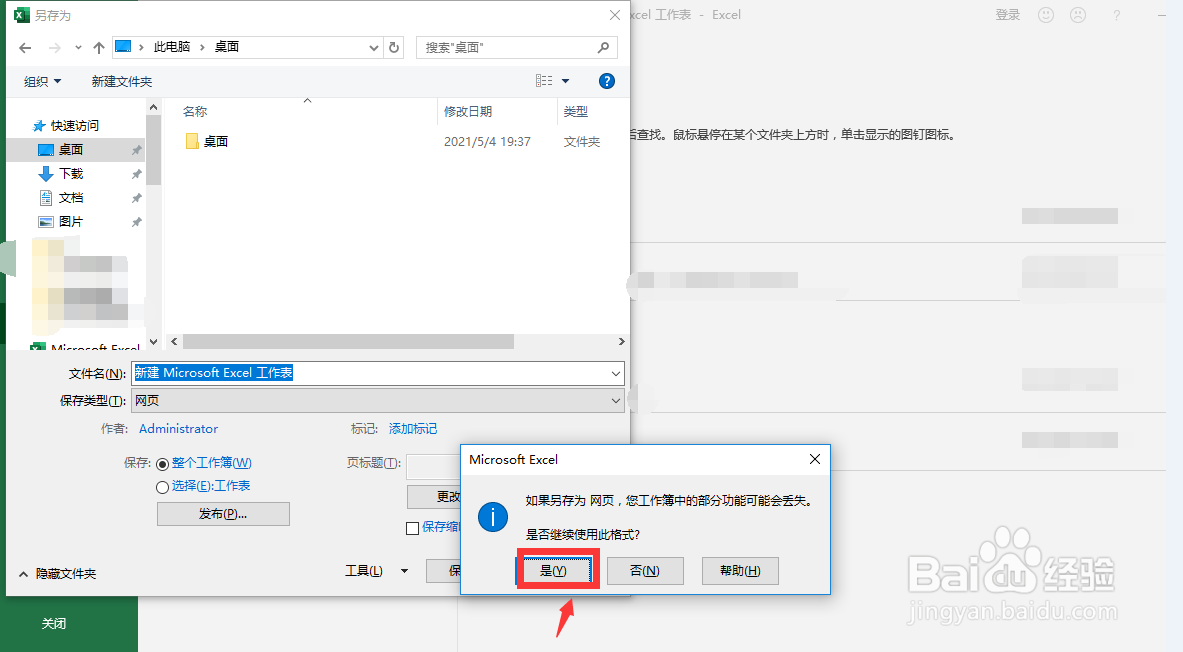Click Add a tag link
The width and height of the screenshot is (1183, 652).
[413, 429]
